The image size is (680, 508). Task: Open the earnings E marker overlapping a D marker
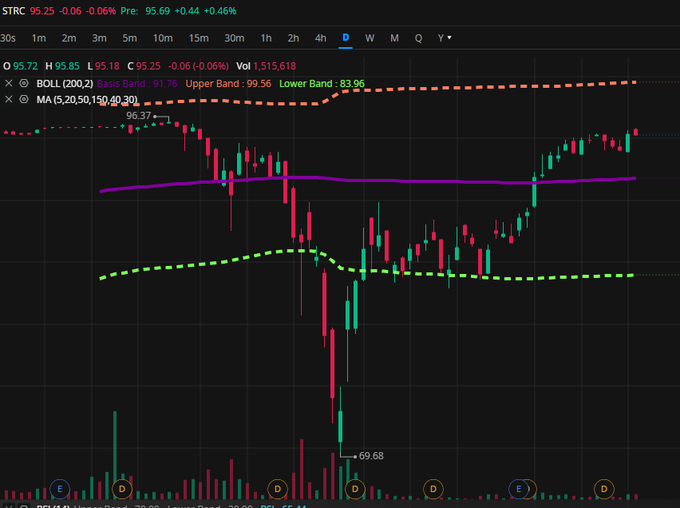pyautogui.click(x=518, y=489)
